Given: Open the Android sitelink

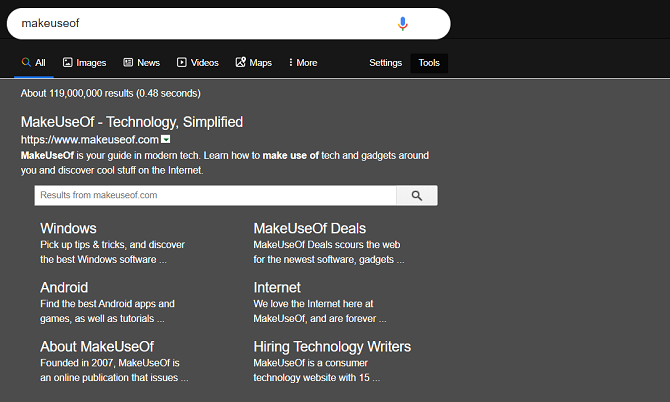Looking at the screenshot, I should pos(64,288).
